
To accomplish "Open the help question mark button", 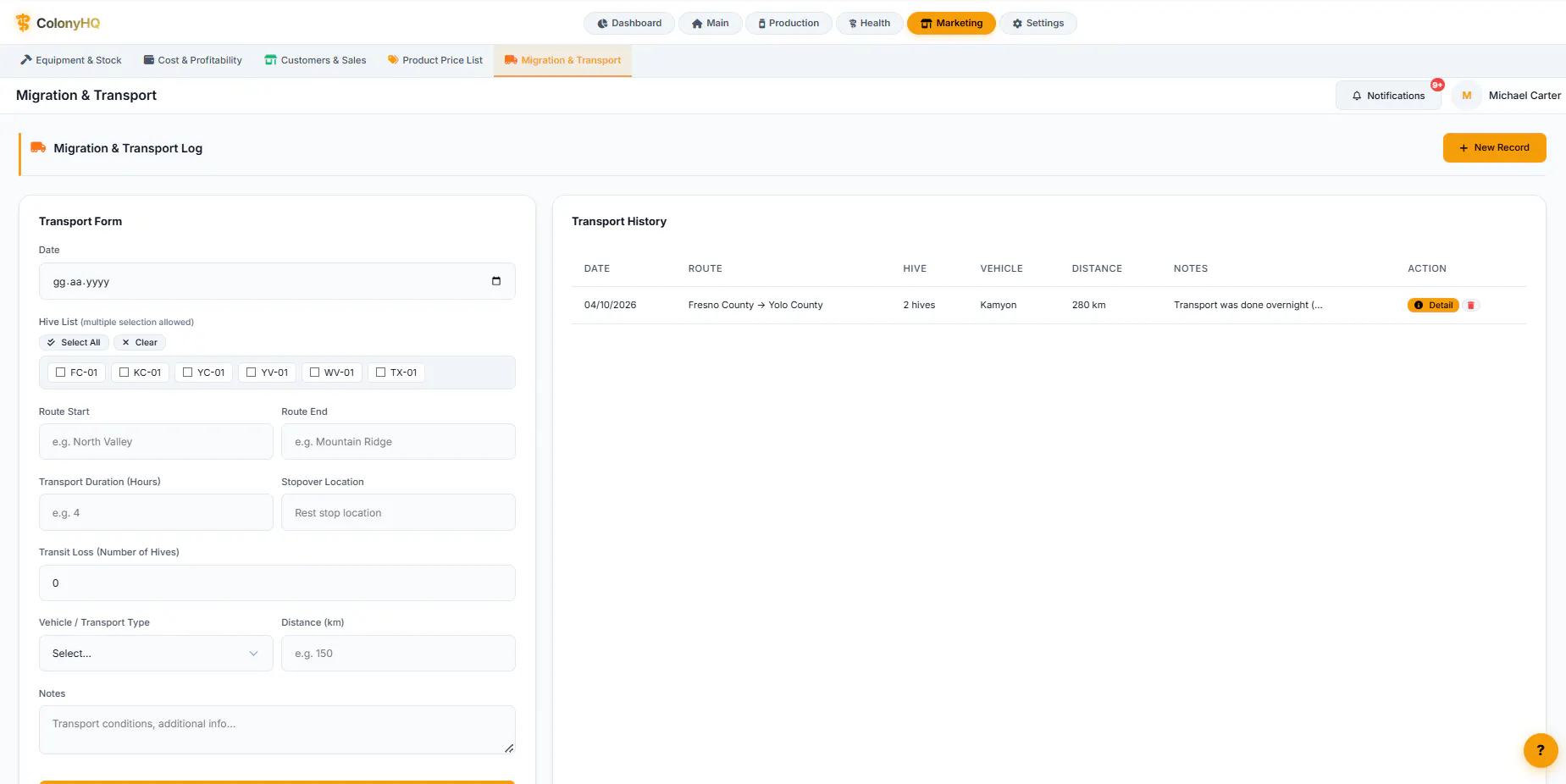I will (1541, 750).
